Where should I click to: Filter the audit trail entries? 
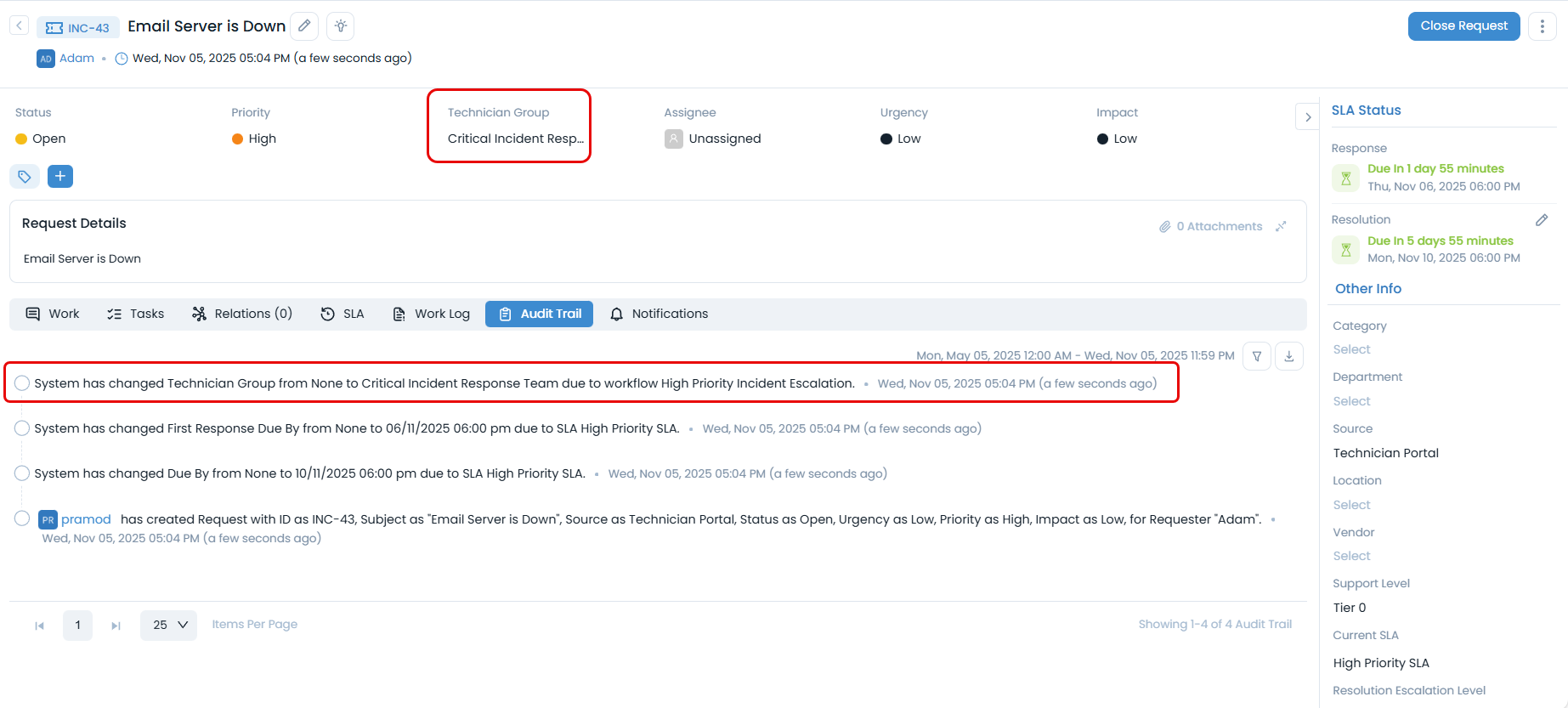(x=1257, y=356)
